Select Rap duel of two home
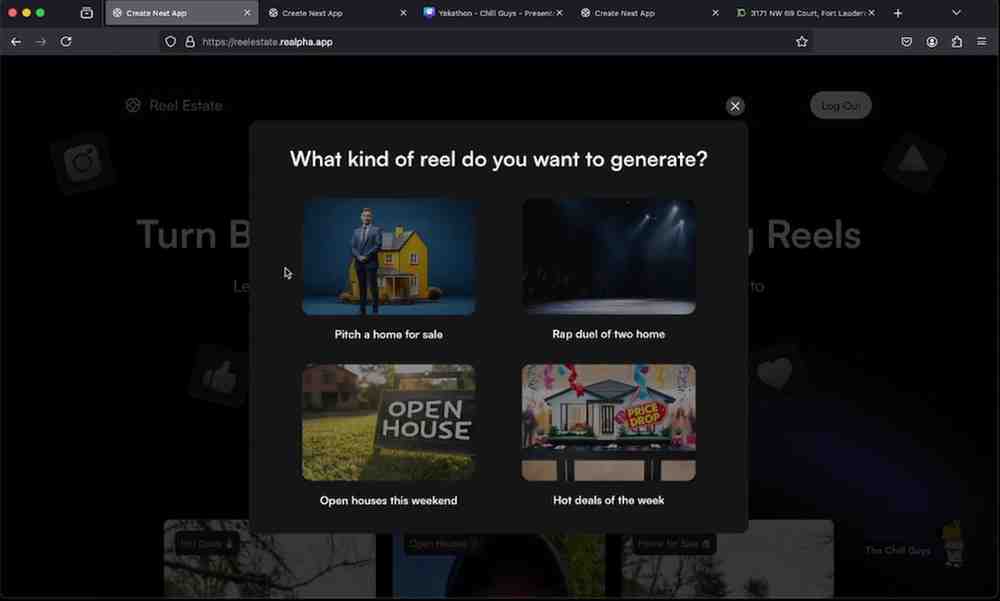This screenshot has width=1000, height=601. click(608, 256)
